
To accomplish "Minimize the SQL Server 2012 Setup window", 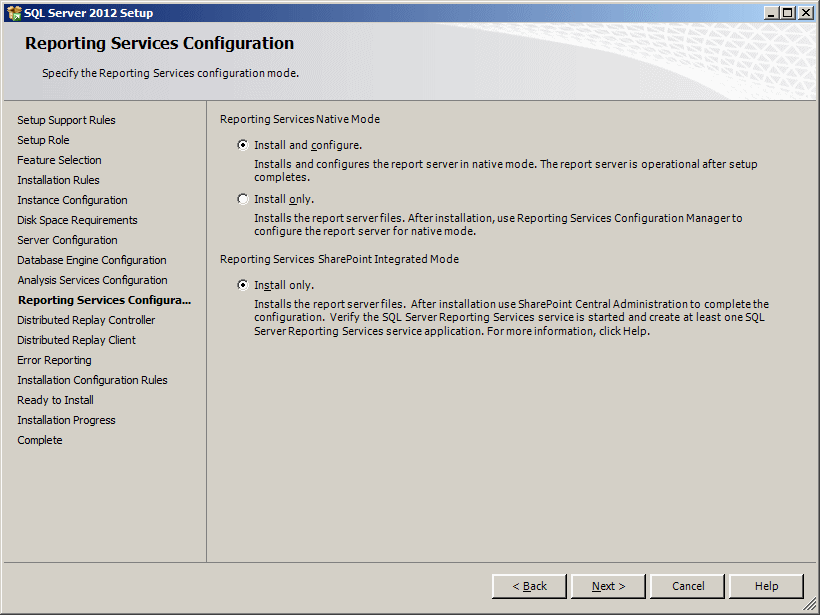I will click(x=770, y=13).
